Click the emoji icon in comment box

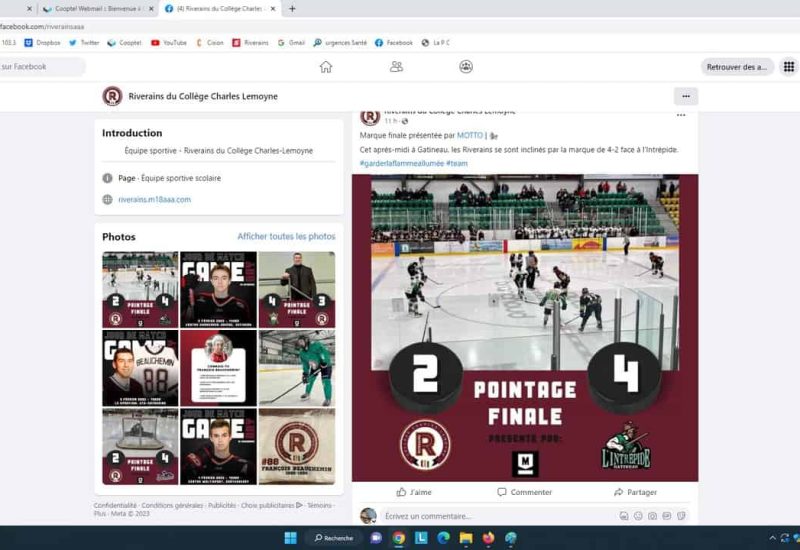637,516
